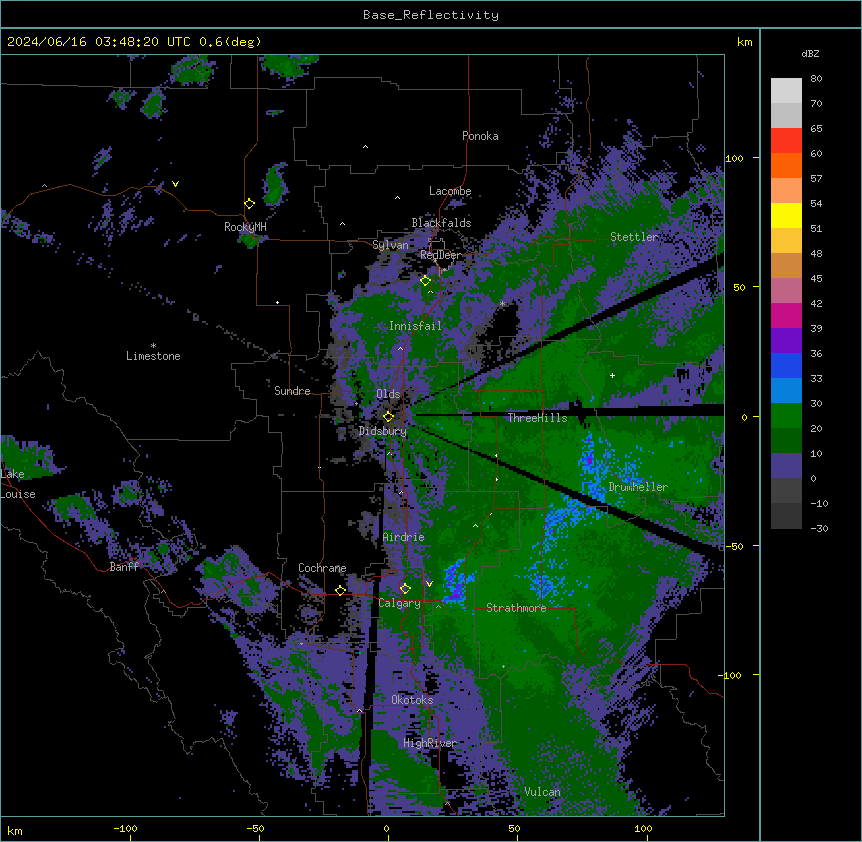Click the yellow diamond marker above Calgary
The width and height of the screenshot is (862, 842).
click(x=405, y=589)
